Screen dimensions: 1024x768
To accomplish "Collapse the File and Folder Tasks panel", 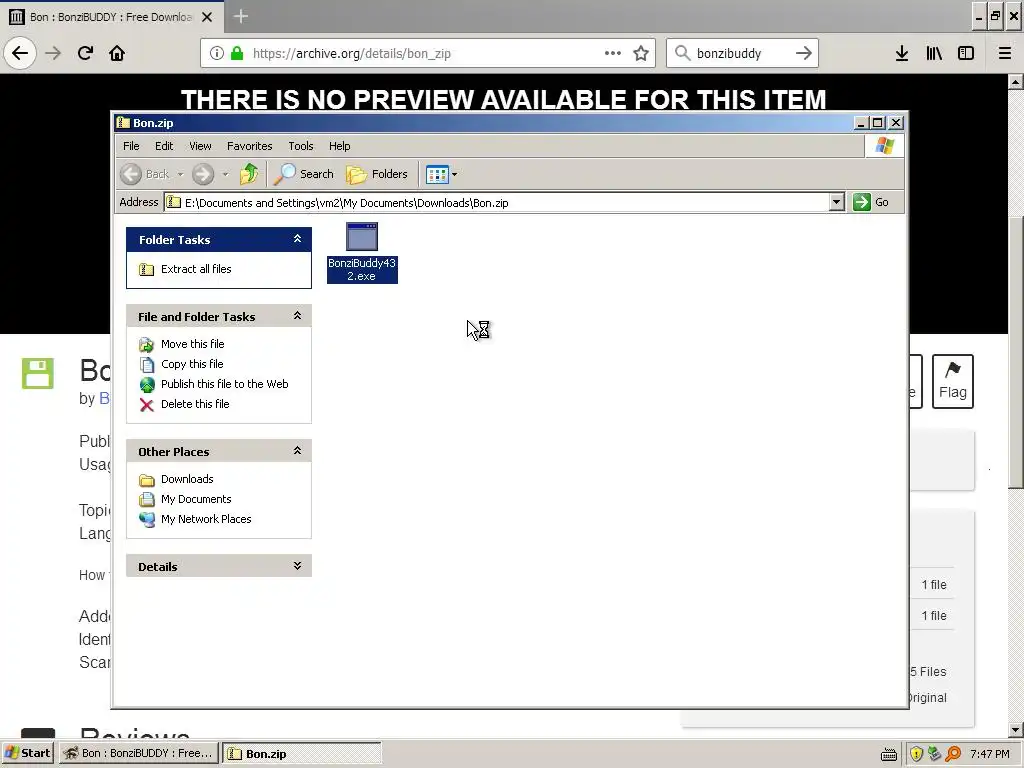I will click(x=297, y=316).
